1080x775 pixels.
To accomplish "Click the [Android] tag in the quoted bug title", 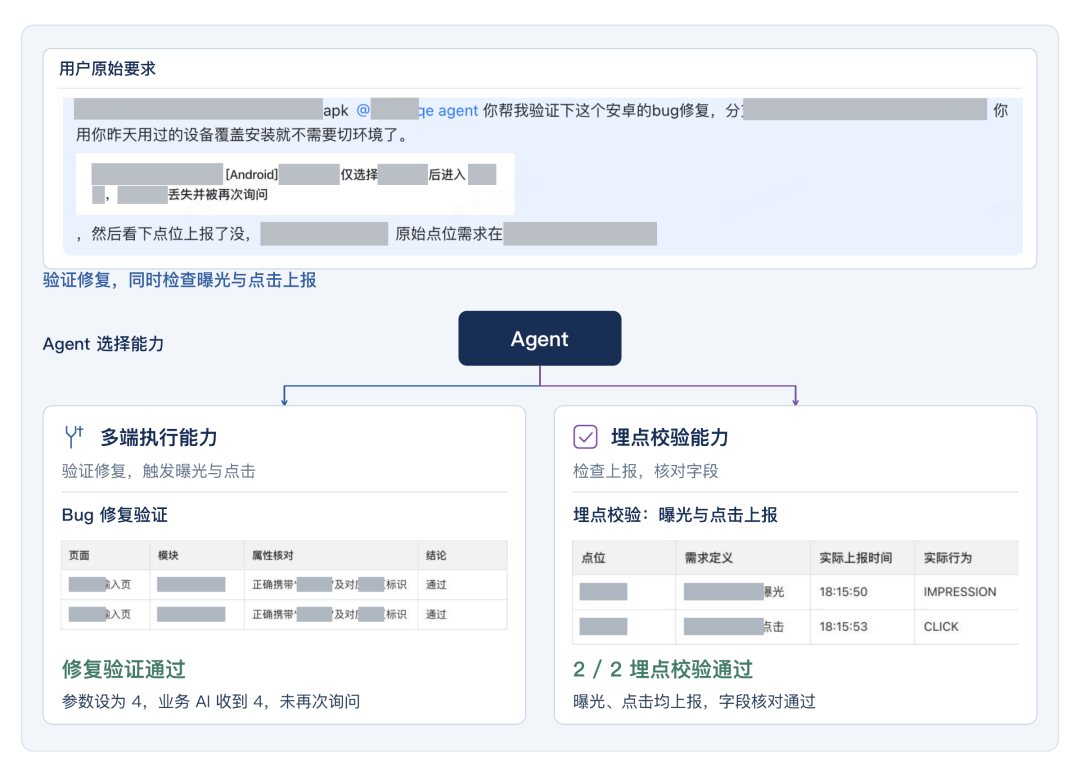I will 252,175.
